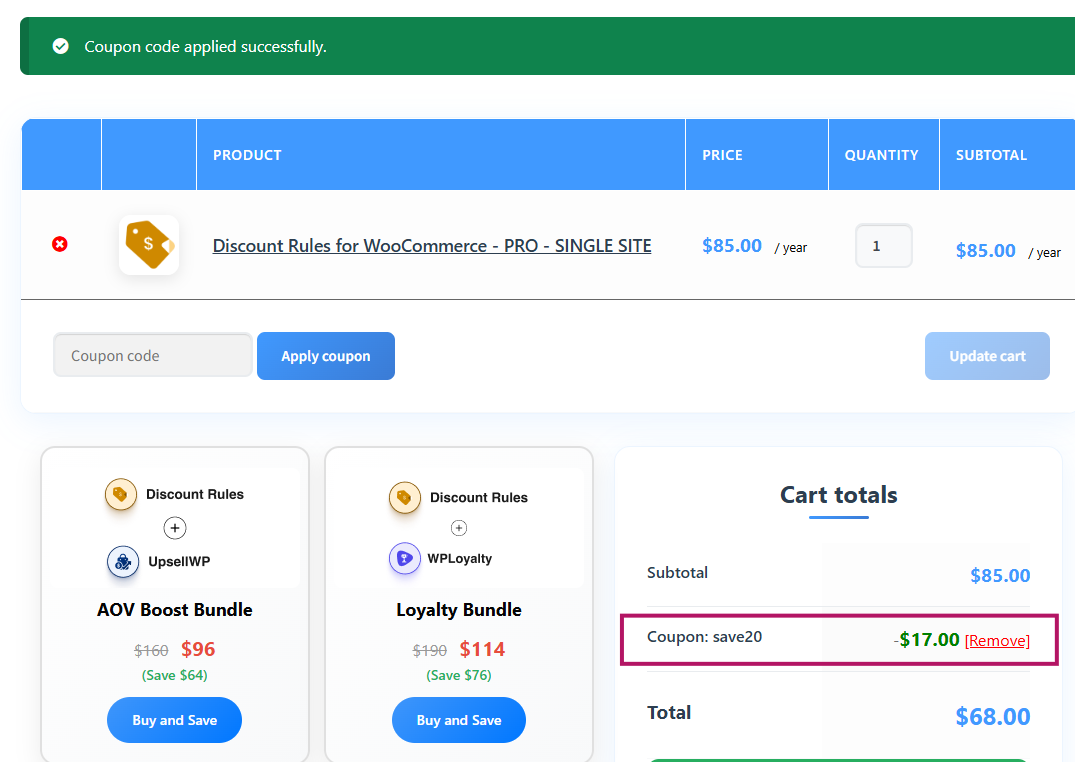Image resolution: width=1075 pixels, height=762 pixels.
Task: Click the plus icon in AOV Boost Bundle
Action: coord(174,527)
